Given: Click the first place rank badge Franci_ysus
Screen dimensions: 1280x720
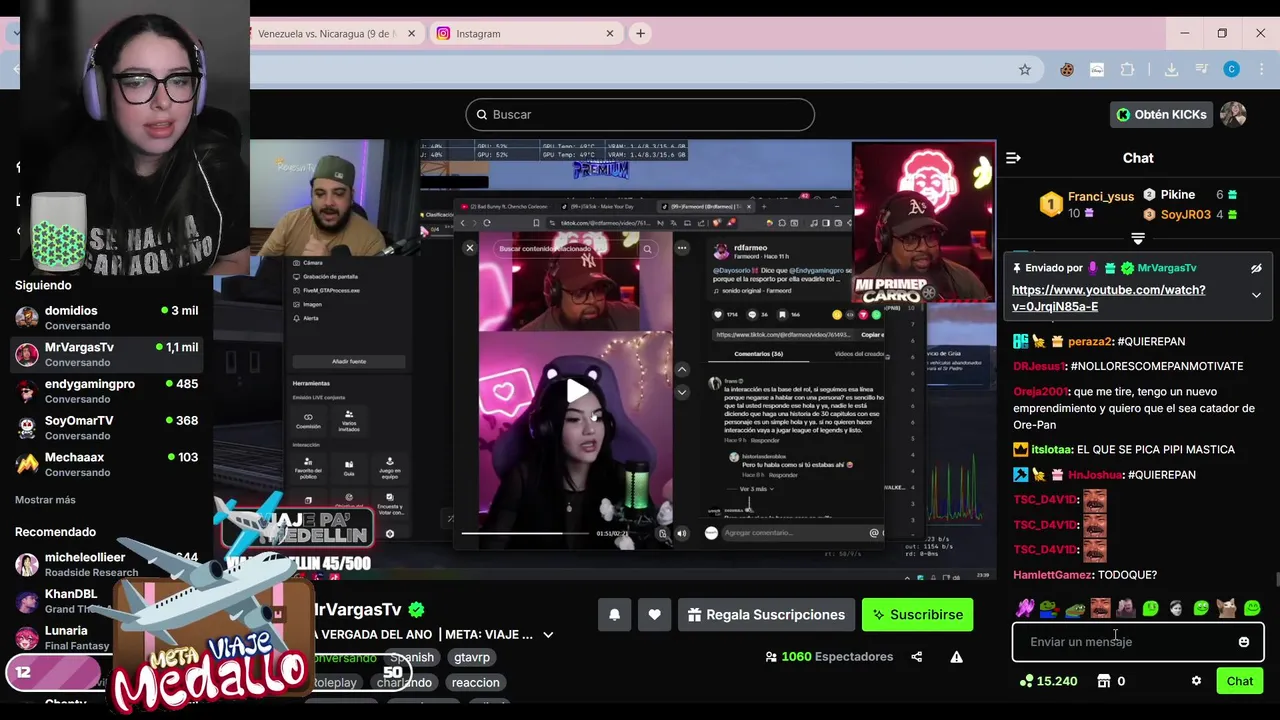Looking at the screenshot, I should (x=1050, y=205).
